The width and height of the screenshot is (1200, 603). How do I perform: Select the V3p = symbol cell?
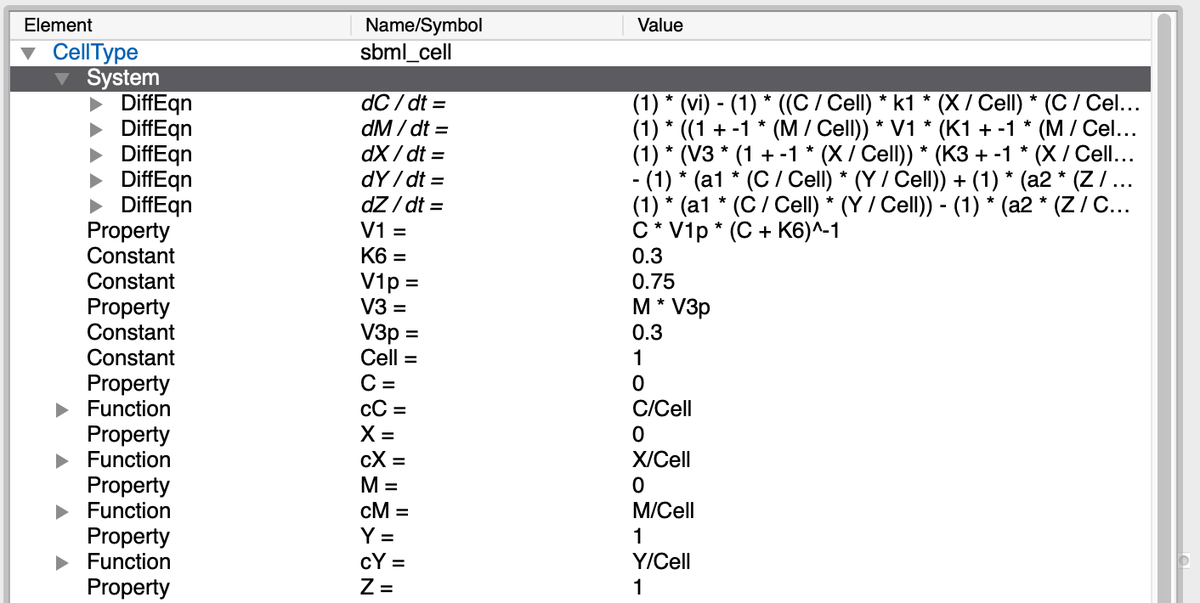pos(388,333)
